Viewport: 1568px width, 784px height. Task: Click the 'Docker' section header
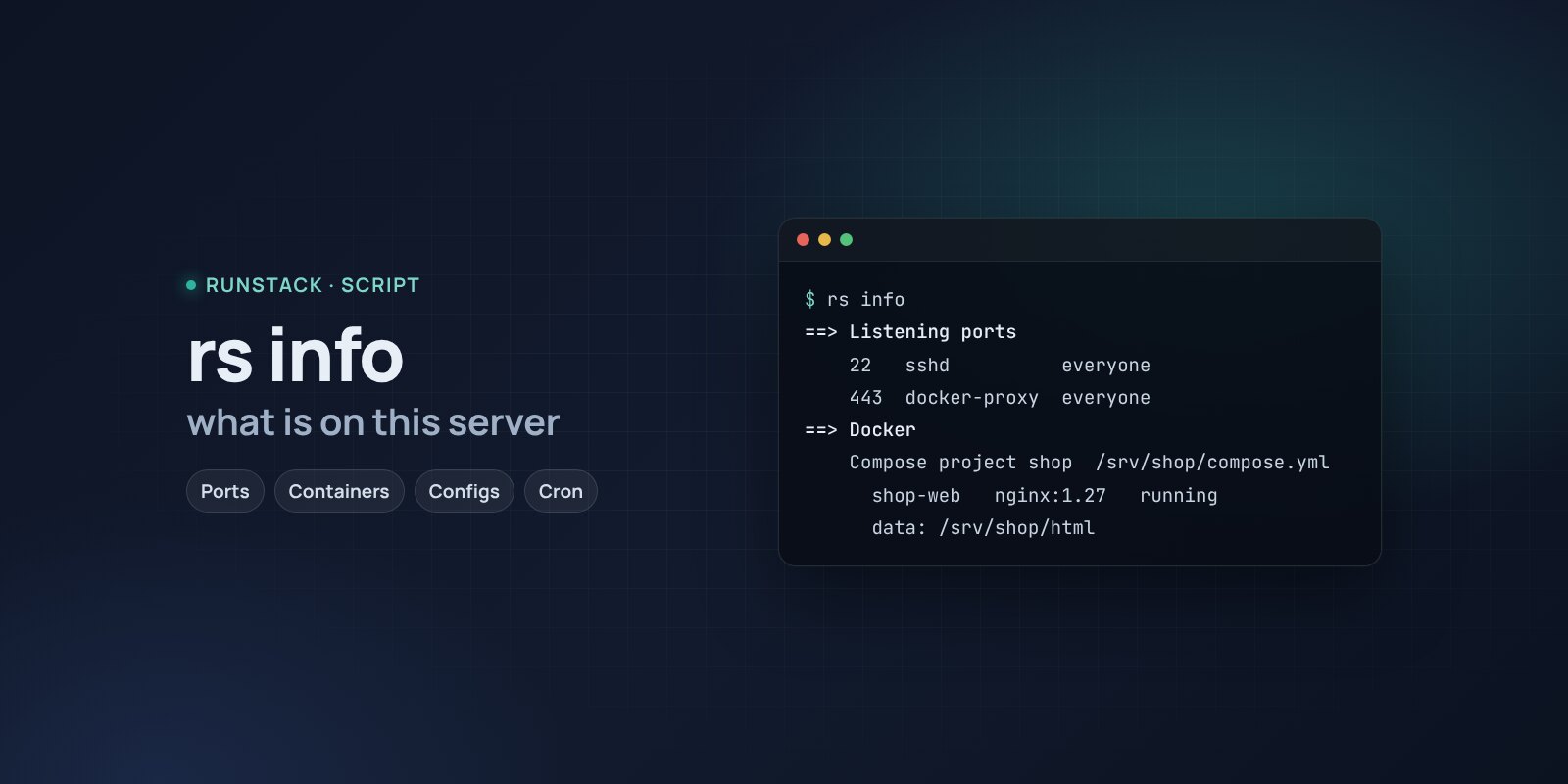coord(882,429)
